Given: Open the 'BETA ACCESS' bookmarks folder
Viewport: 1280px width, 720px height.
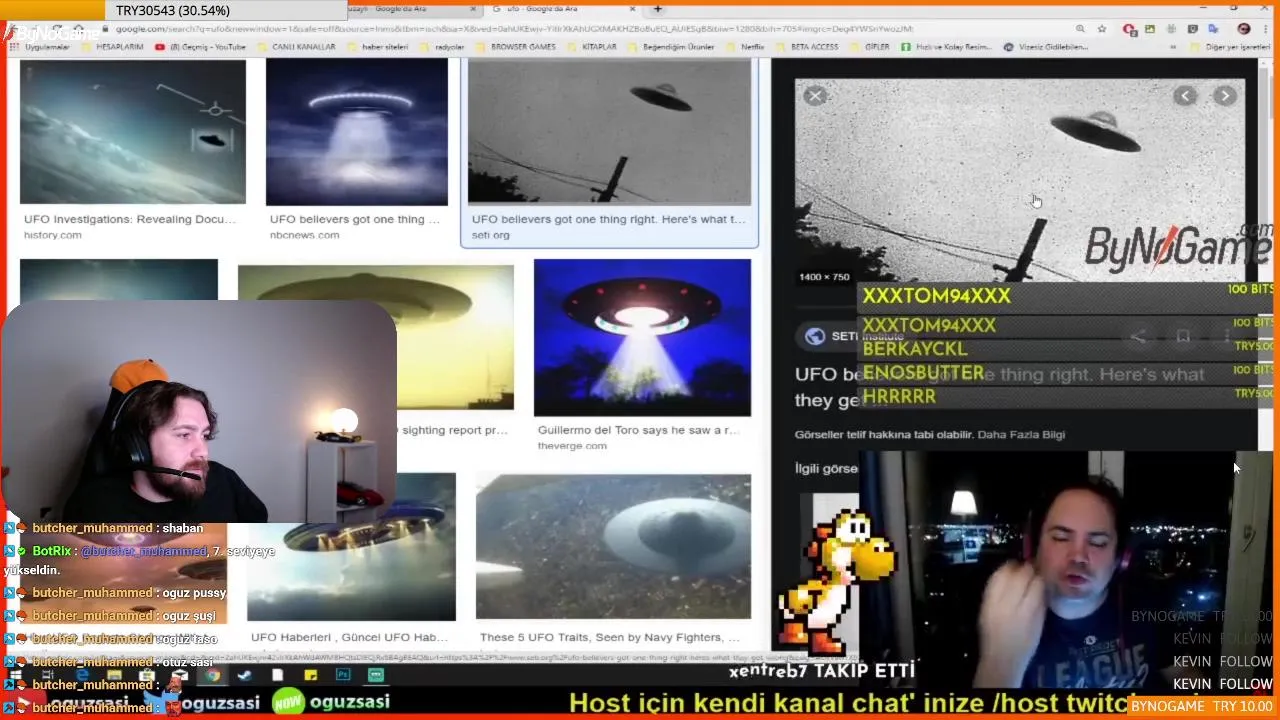Looking at the screenshot, I should 806,47.
